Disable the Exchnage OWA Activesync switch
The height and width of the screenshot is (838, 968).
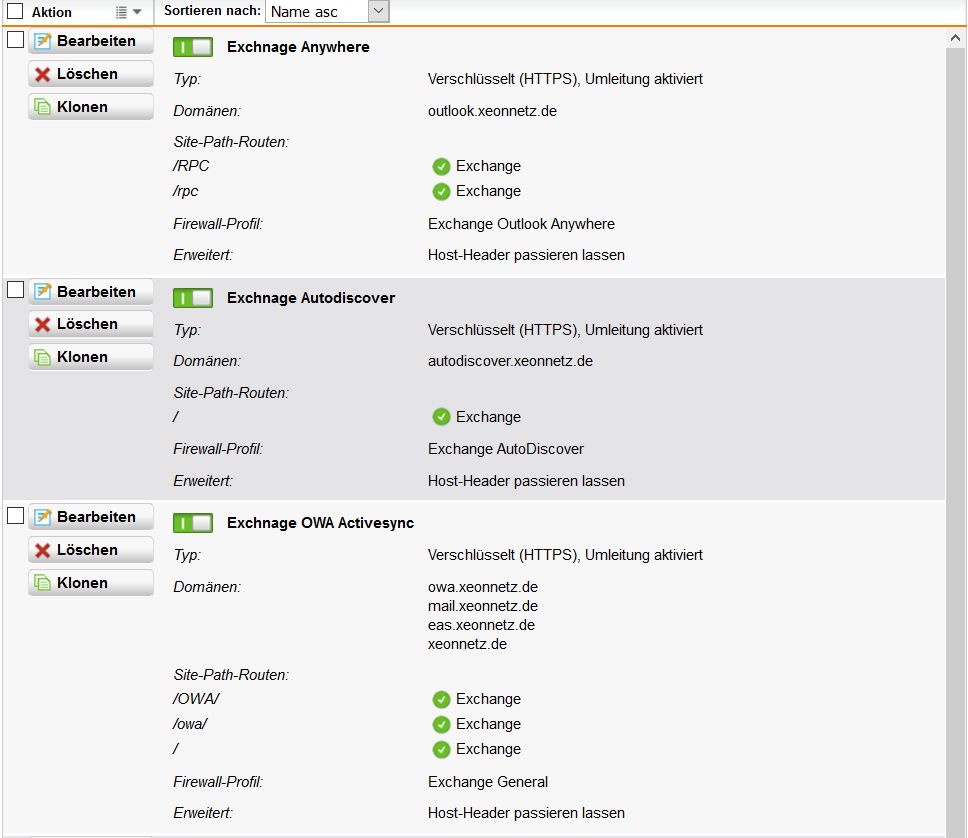(193, 523)
